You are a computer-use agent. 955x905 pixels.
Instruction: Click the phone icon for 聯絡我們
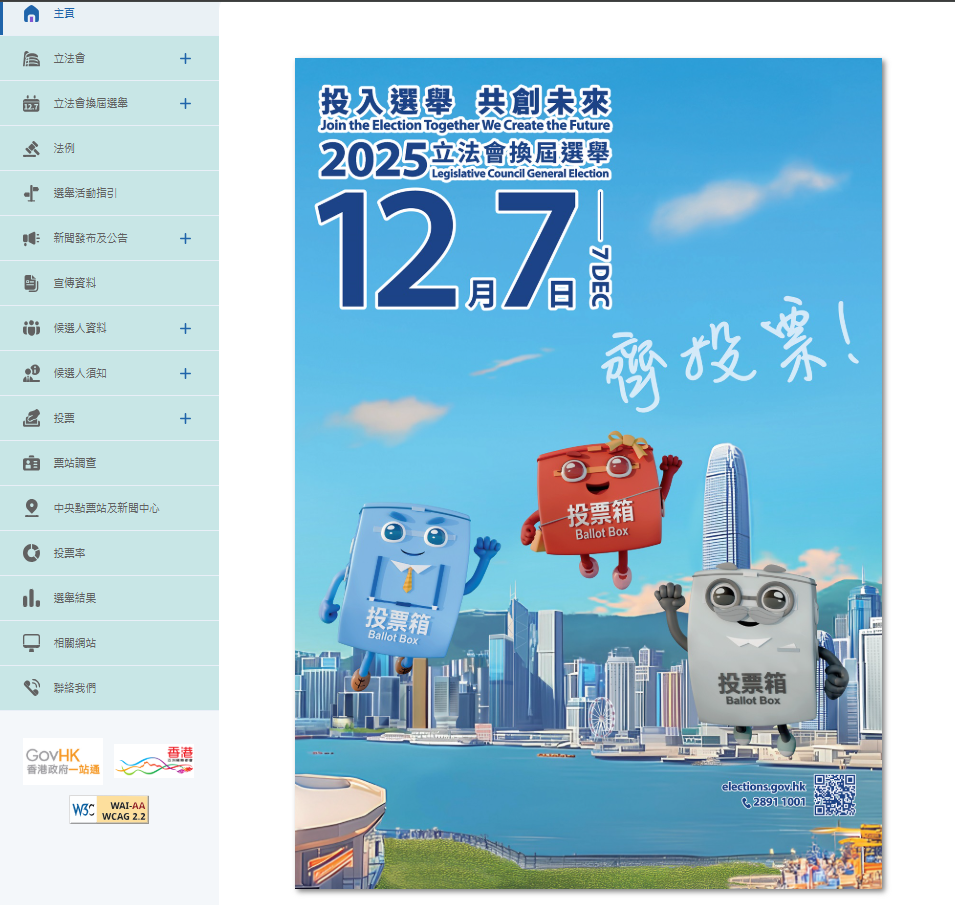point(31,688)
